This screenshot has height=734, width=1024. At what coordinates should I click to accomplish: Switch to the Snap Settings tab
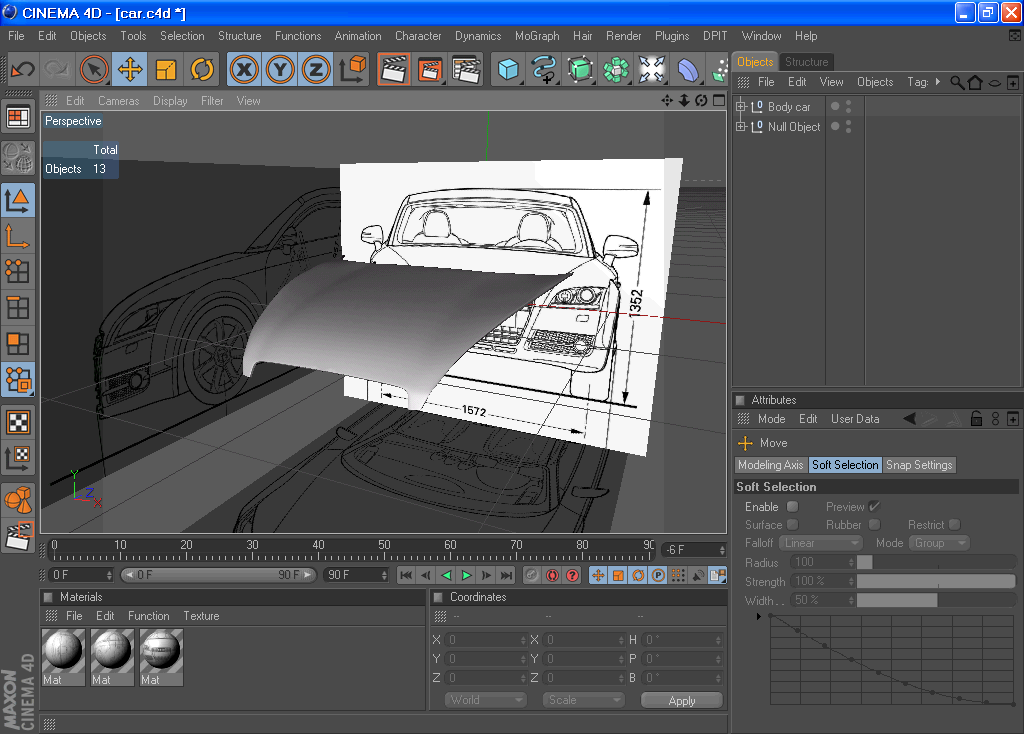coord(919,465)
